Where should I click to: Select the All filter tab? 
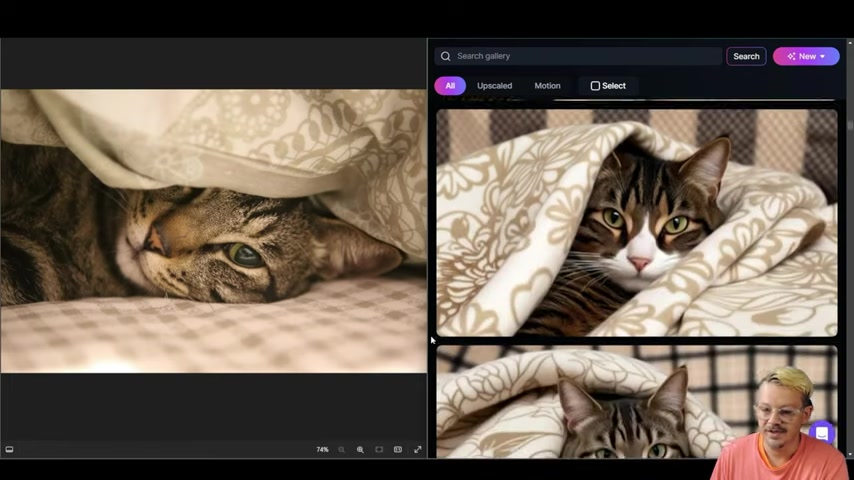[450, 86]
